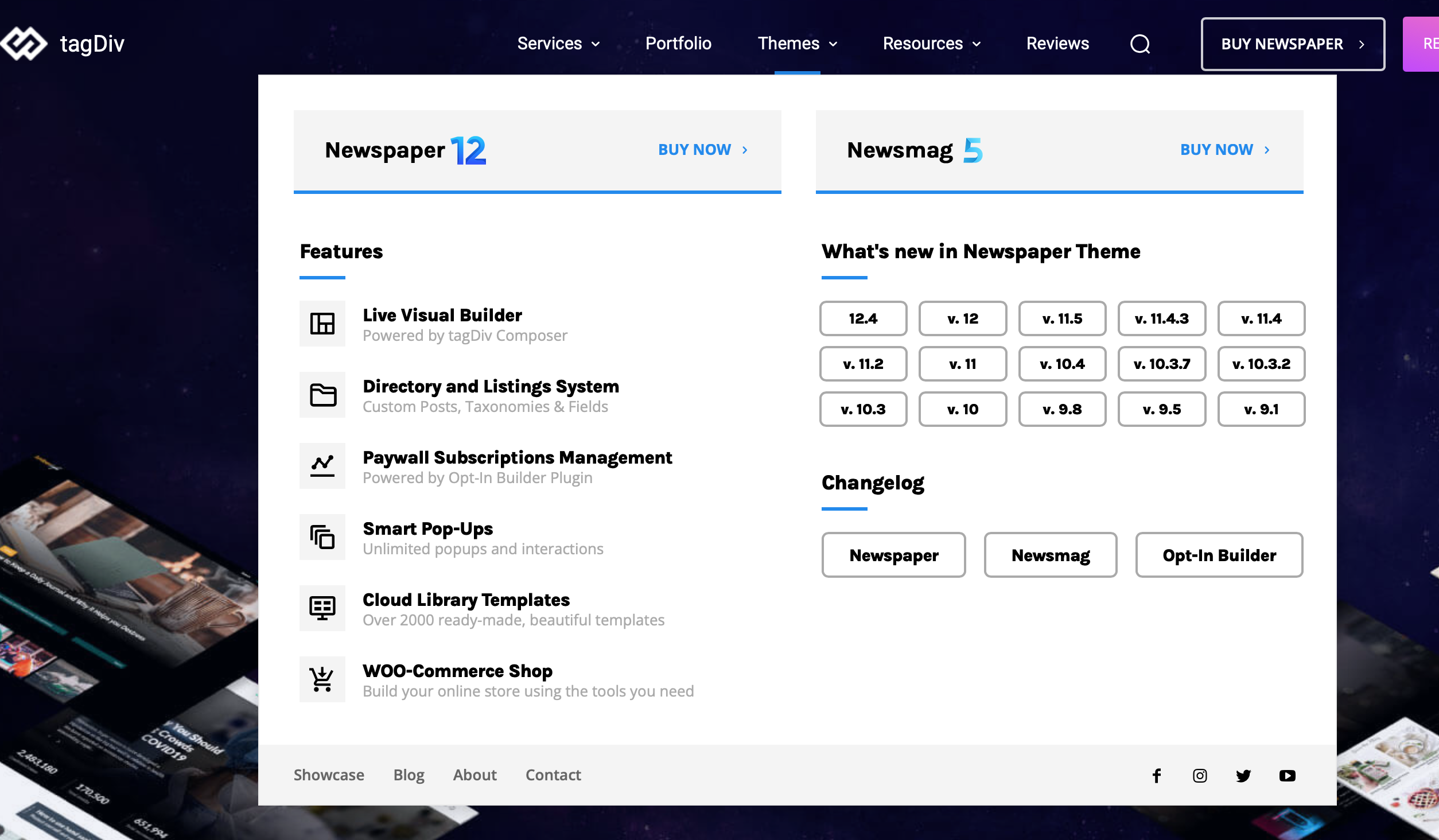Click BUY NOW for Newspaper 12
The image size is (1439, 840).
click(x=703, y=150)
